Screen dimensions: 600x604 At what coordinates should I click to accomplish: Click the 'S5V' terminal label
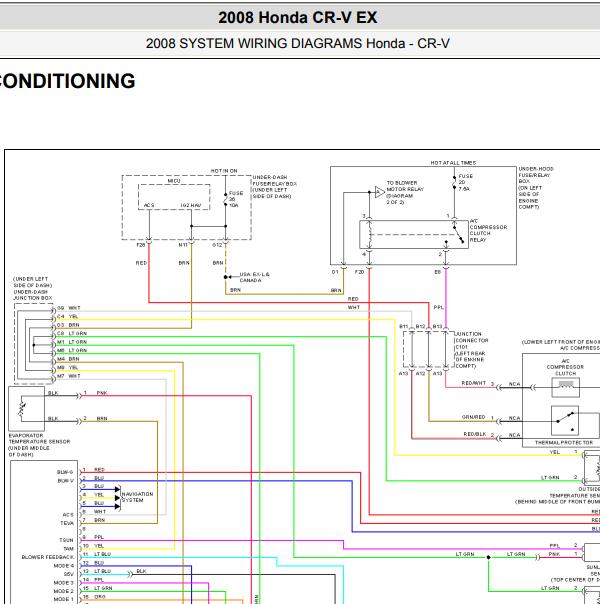69,574
